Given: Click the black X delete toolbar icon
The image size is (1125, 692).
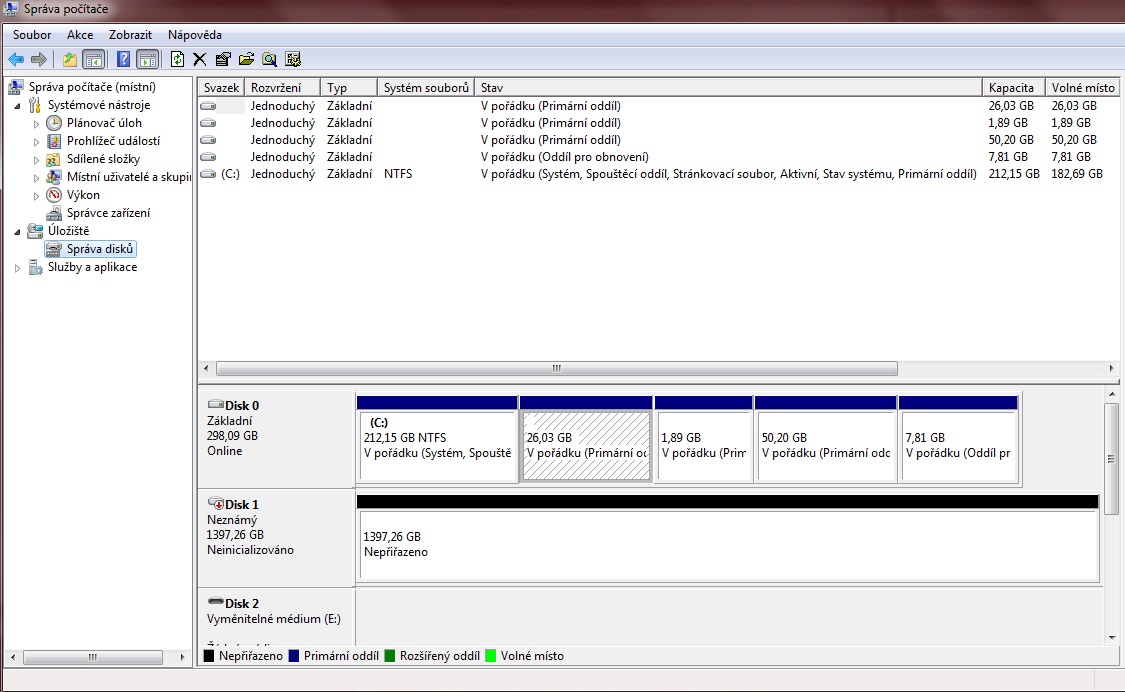Looking at the screenshot, I should tap(199, 59).
